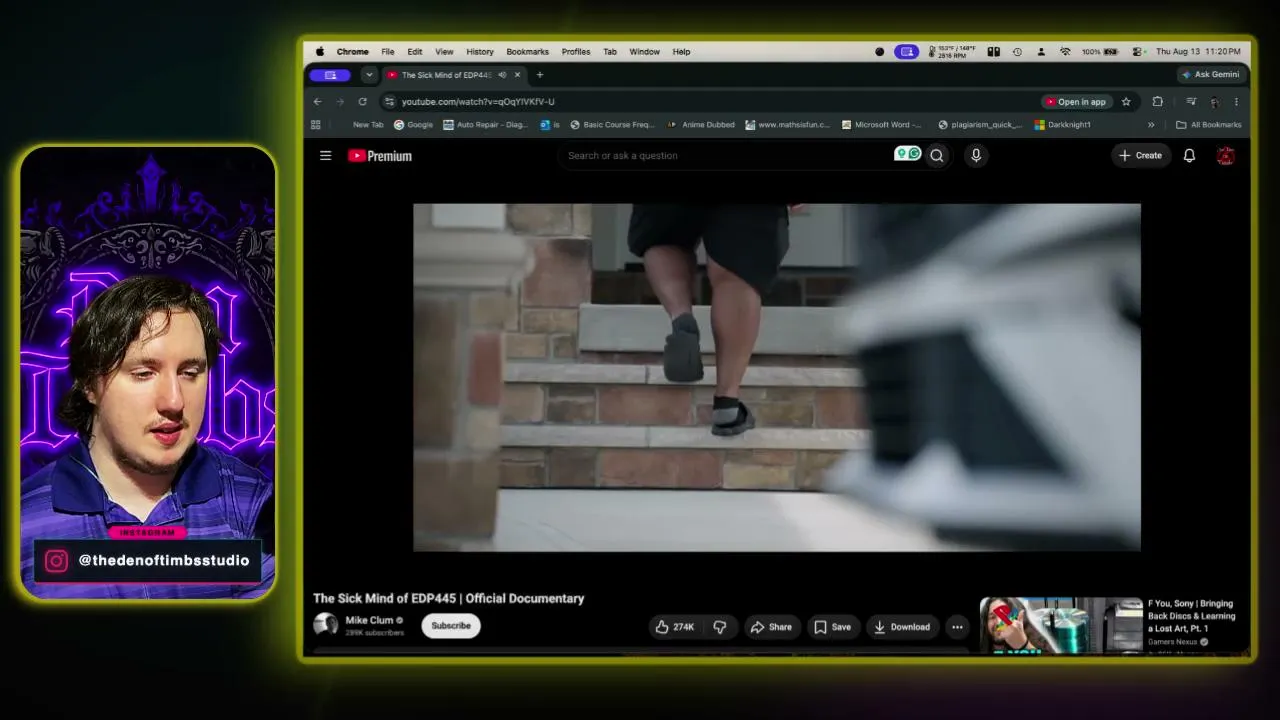1280x720 pixels.
Task: Share the documentary video
Action: (770, 627)
